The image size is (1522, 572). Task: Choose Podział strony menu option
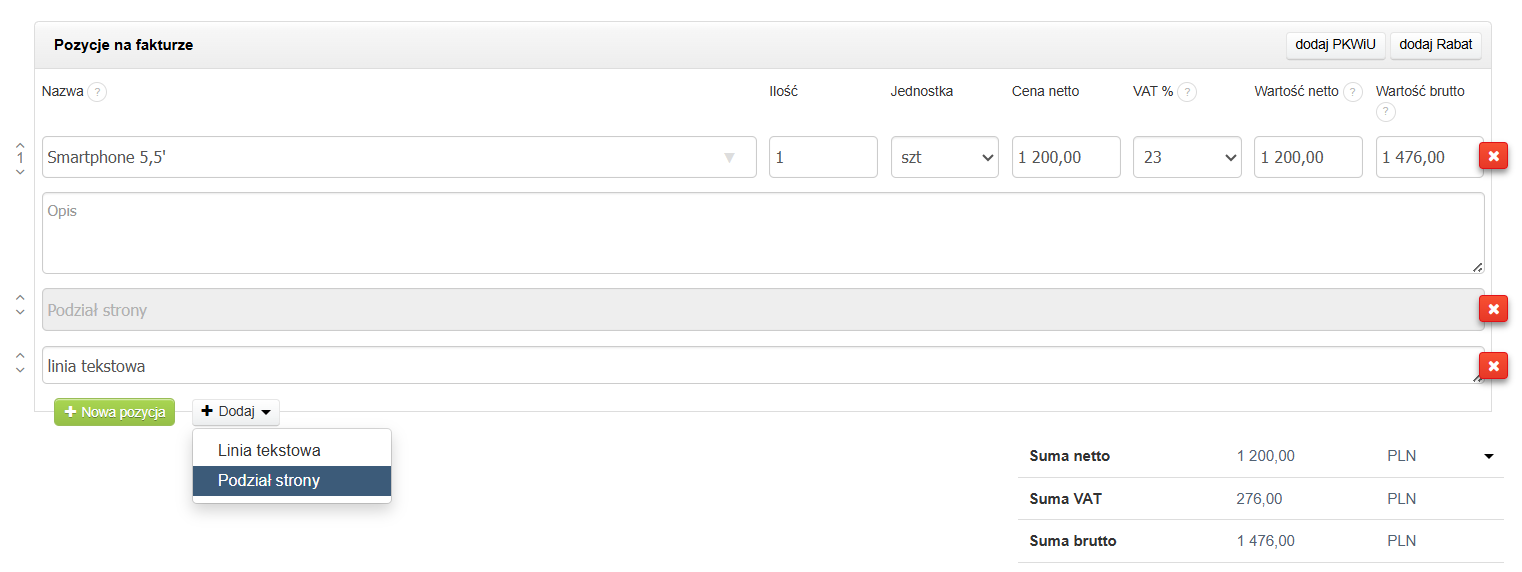[x=269, y=481]
